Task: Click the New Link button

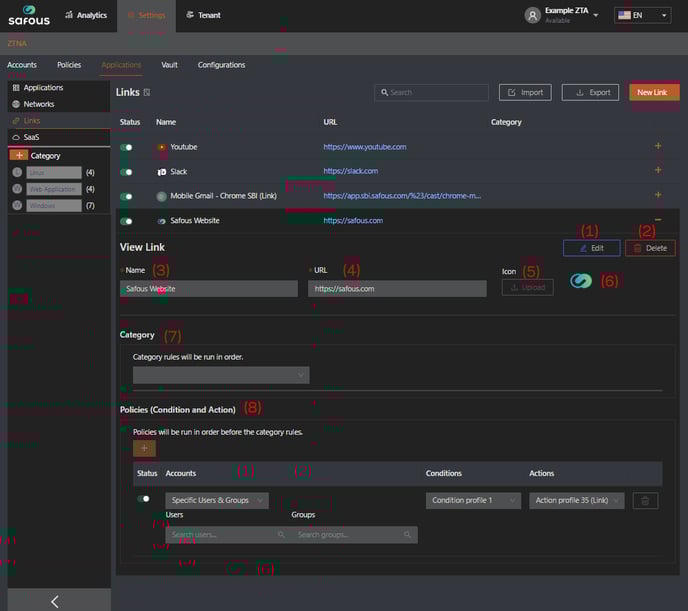Action: click(x=654, y=92)
